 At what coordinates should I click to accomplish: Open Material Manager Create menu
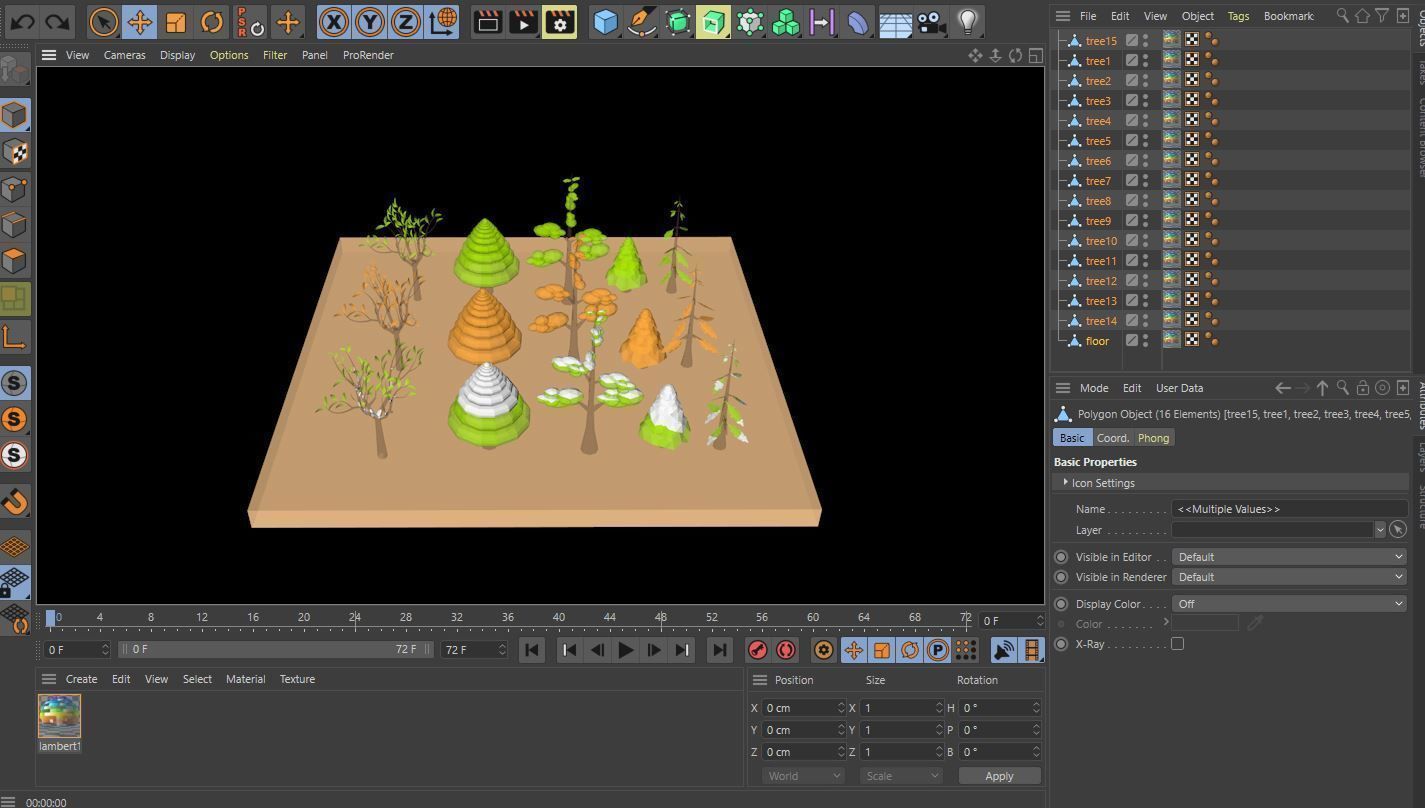pyautogui.click(x=81, y=679)
